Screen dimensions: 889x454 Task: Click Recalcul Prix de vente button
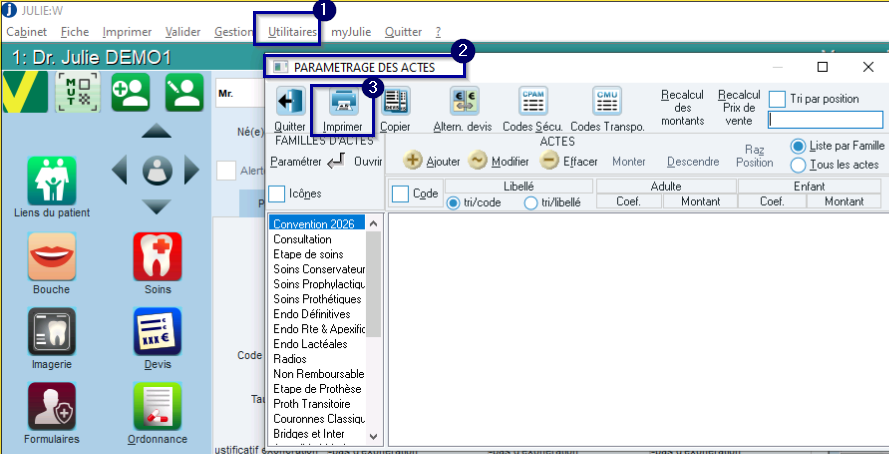click(739, 108)
